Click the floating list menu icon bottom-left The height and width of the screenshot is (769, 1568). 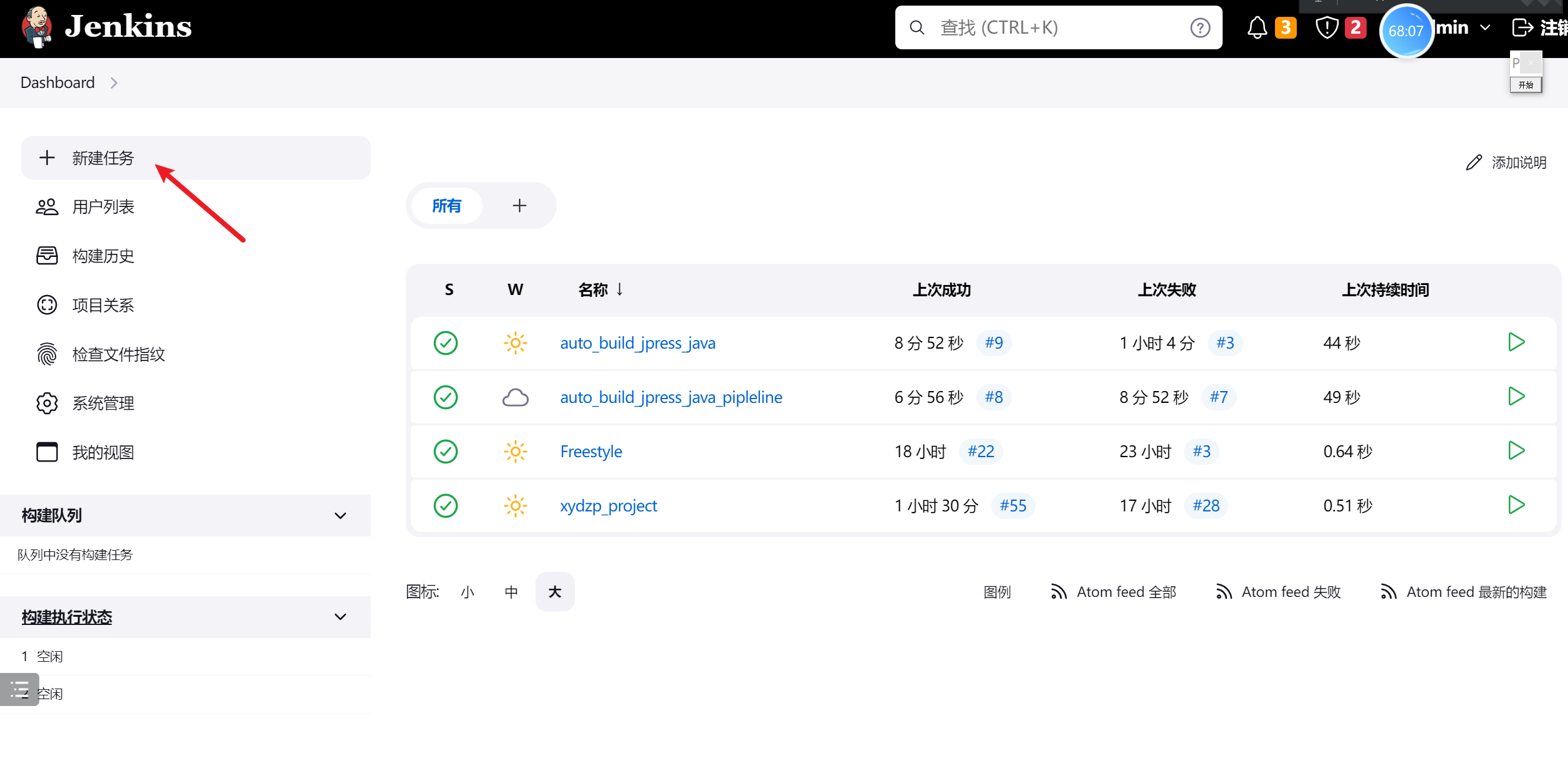(x=19, y=689)
